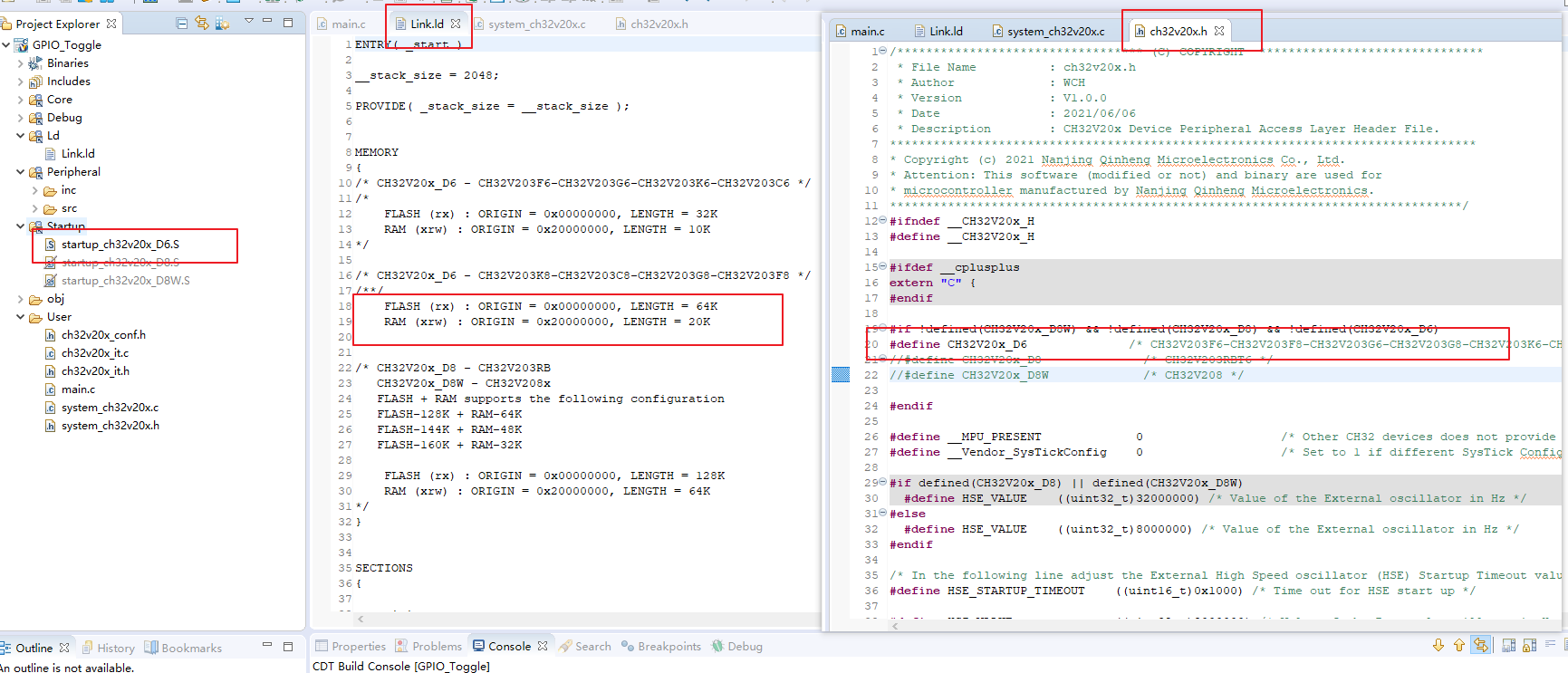Open the Search view tab

tap(585, 646)
